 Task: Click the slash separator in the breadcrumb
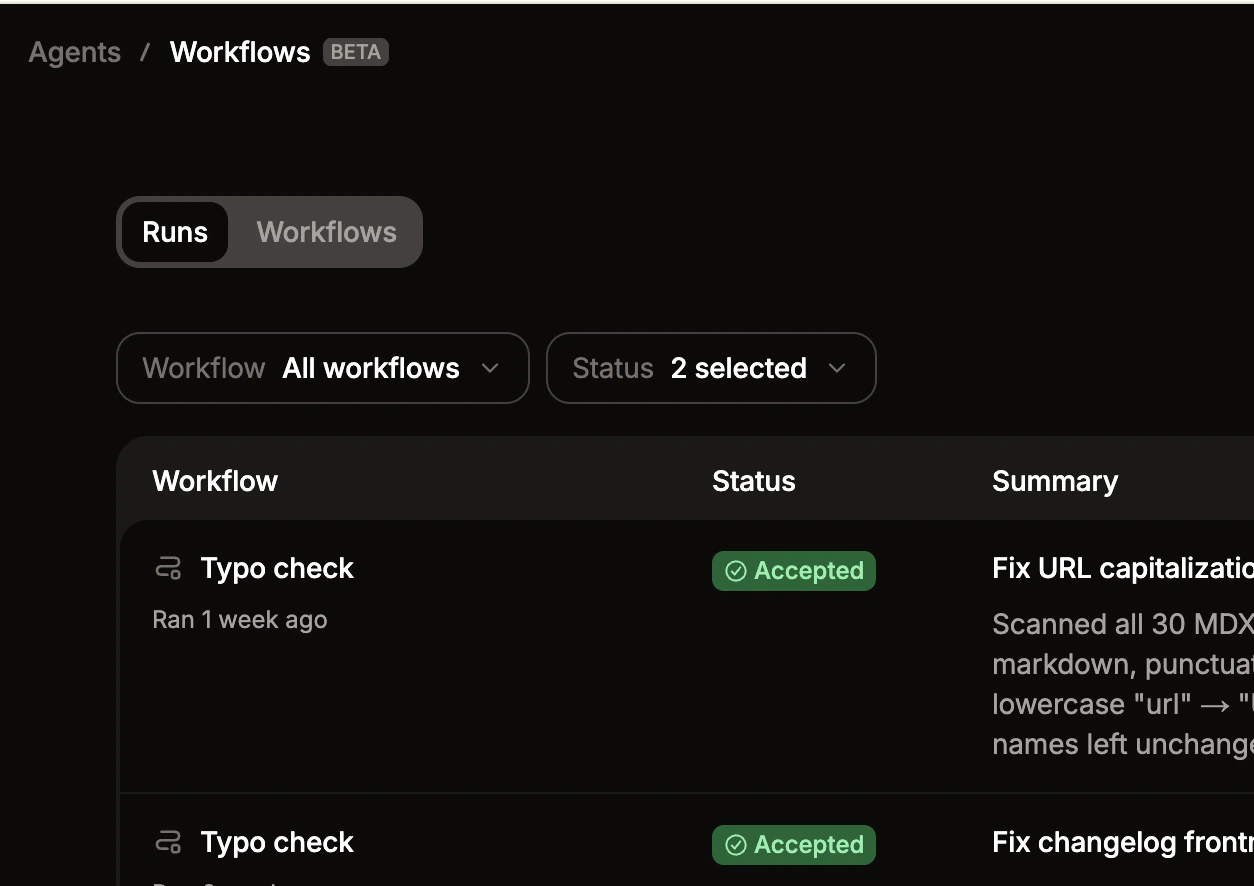coord(148,51)
